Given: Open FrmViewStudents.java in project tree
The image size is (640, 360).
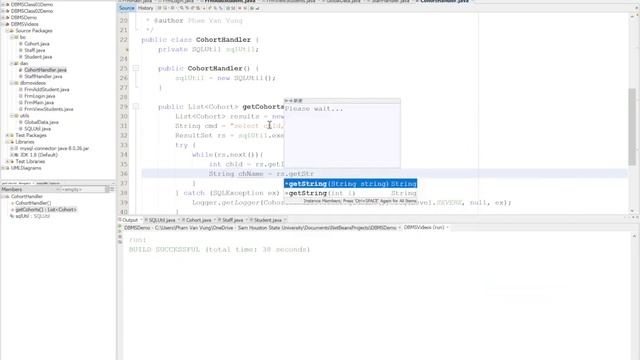Looking at the screenshot, I should (x=49, y=109).
